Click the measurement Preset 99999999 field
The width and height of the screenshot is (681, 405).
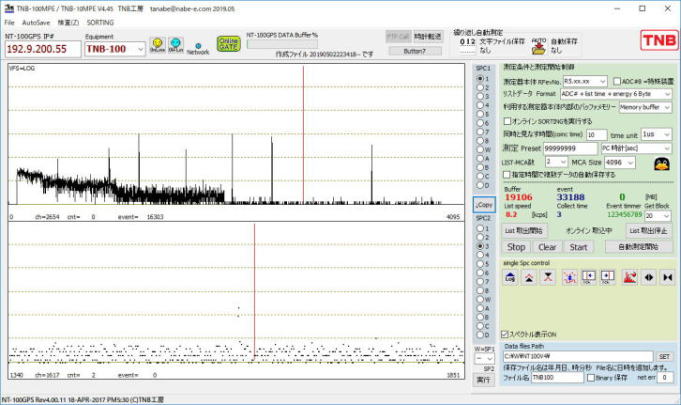coord(570,148)
